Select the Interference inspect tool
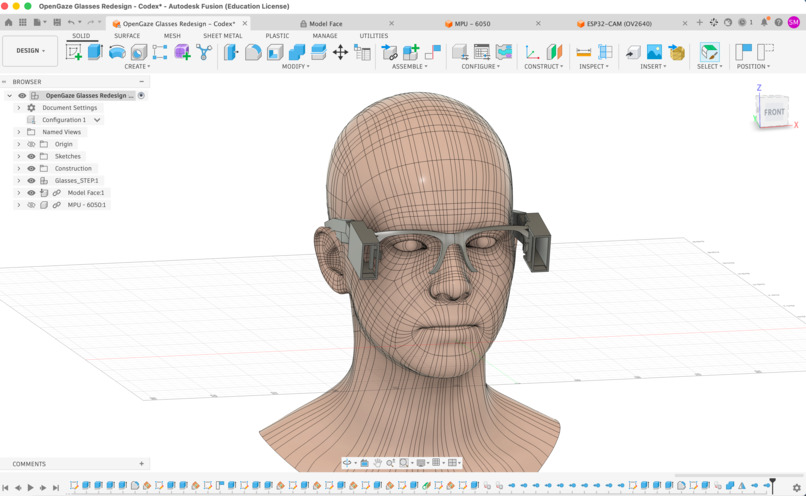 tap(606, 52)
